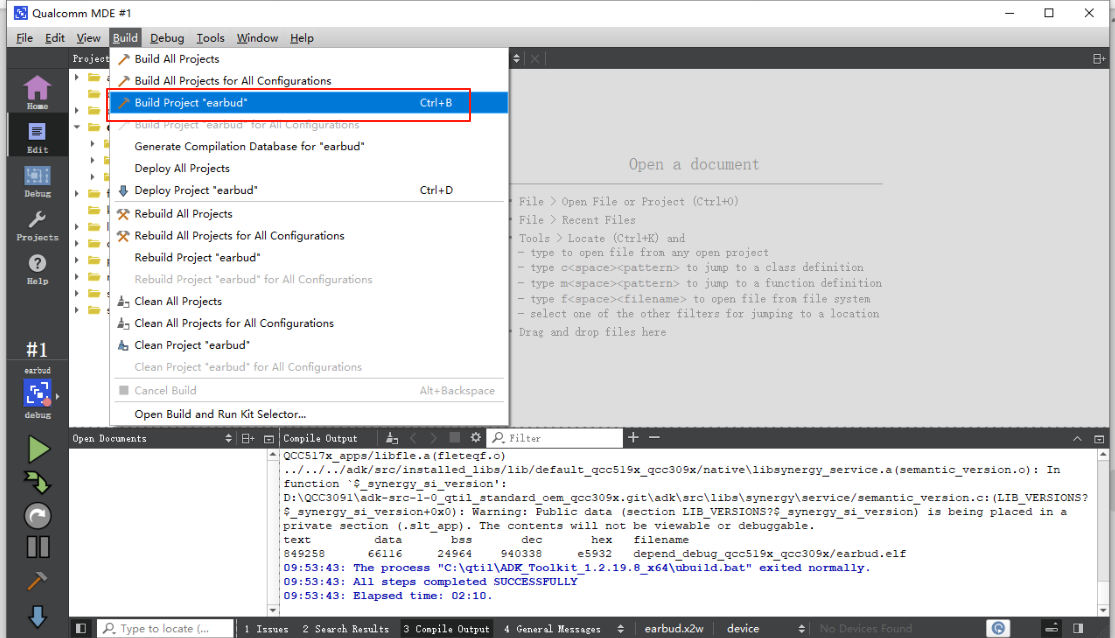Go to the previous item in Compile Output
The width and height of the screenshot is (1115, 638).
click(414, 438)
